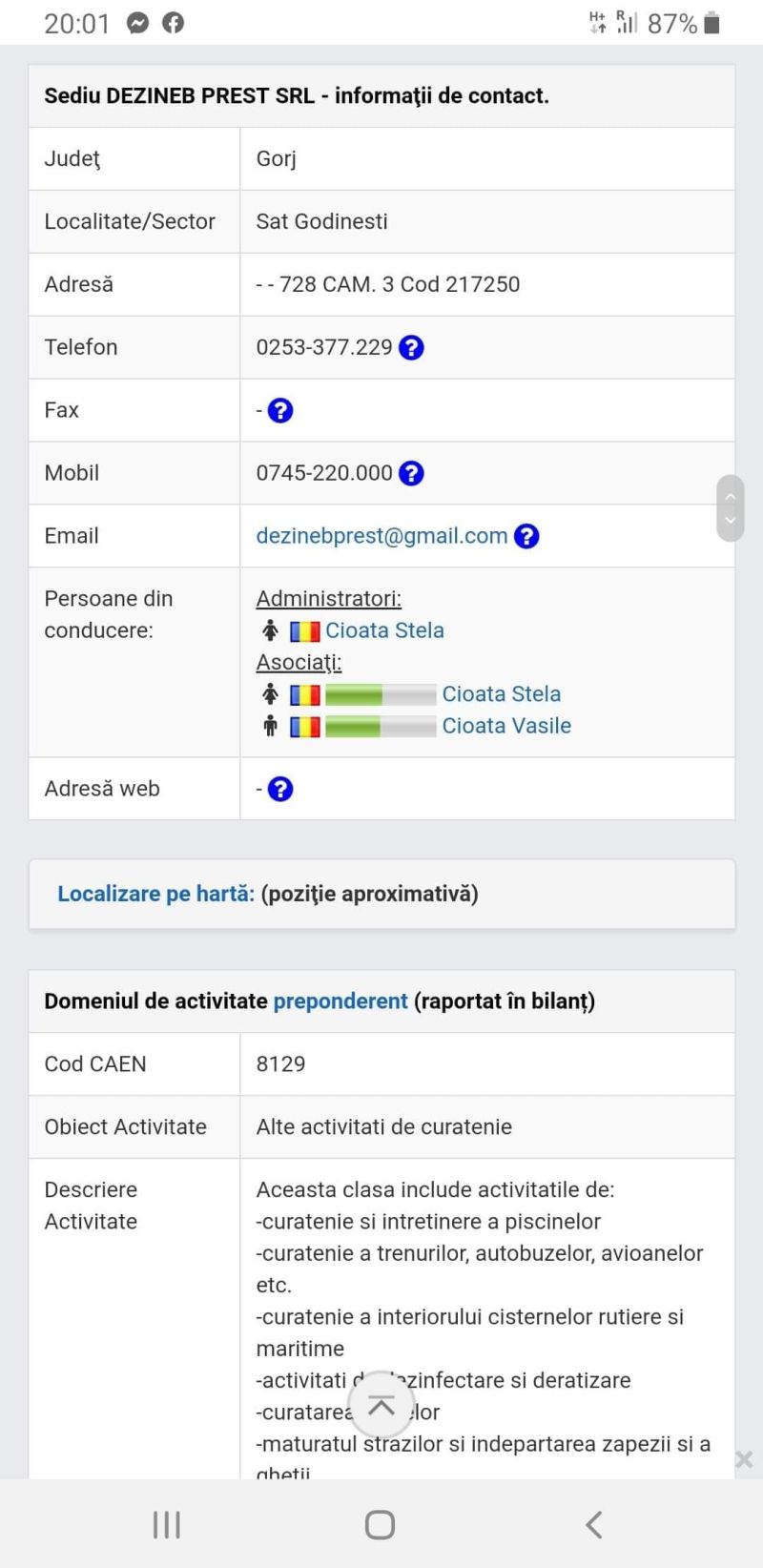This screenshot has width=763, height=1568.
Task: Expand the Localizare pe hartă section
Action: click(x=156, y=894)
